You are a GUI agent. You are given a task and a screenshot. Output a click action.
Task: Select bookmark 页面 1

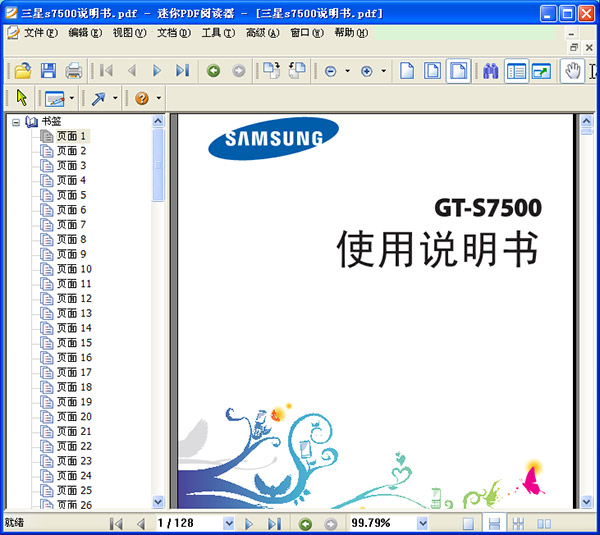pos(72,136)
